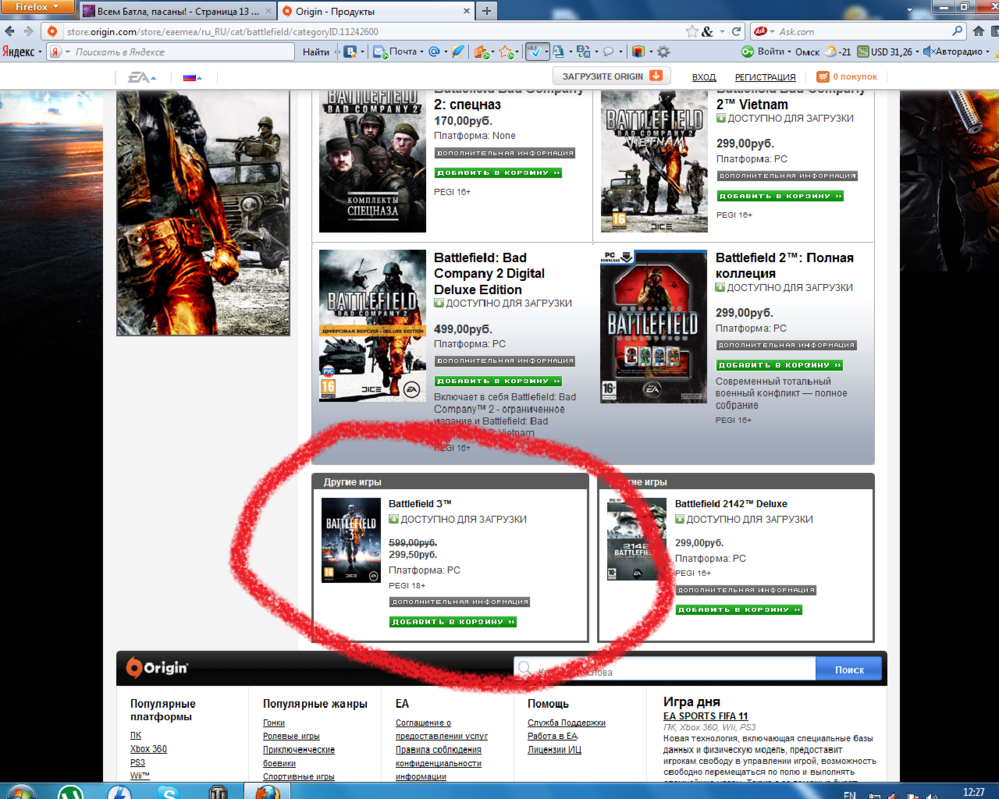The height and width of the screenshot is (799, 999).
Task: Open uTorrent from the taskbar
Action: [71, 793]
